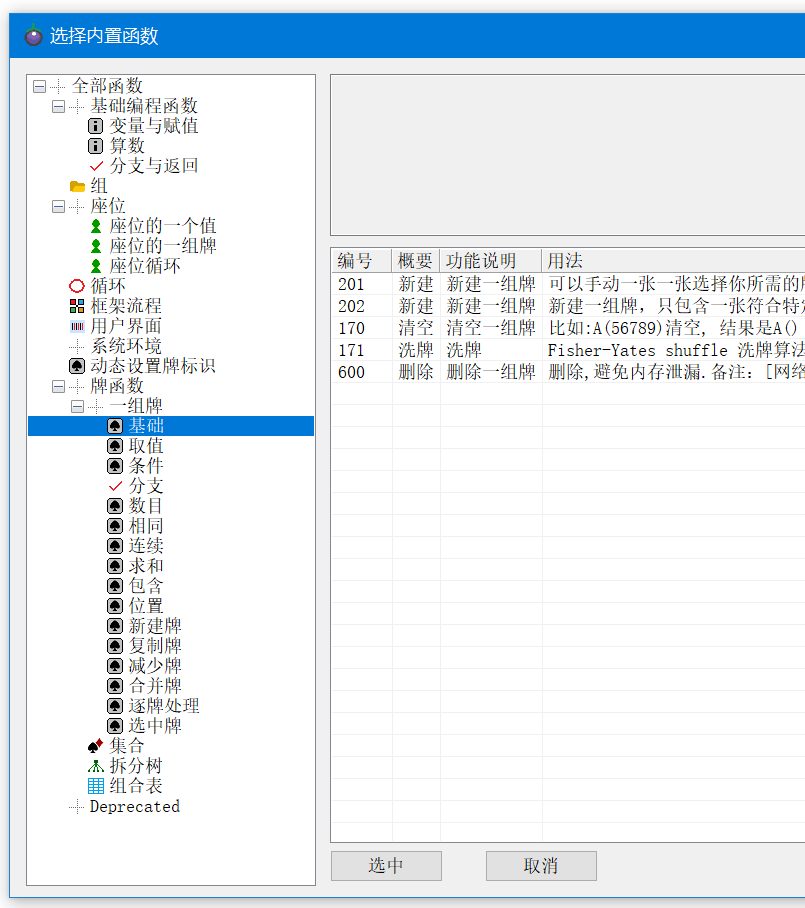The height and width of the screenshot is (908, 805).
Task: Select the 框架流程 grid icon
Action: [77, 306]
